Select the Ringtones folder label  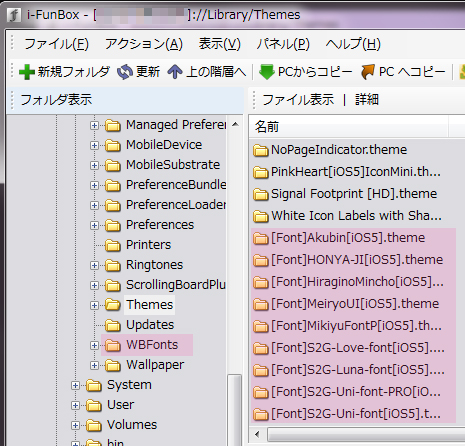[155, 265]
